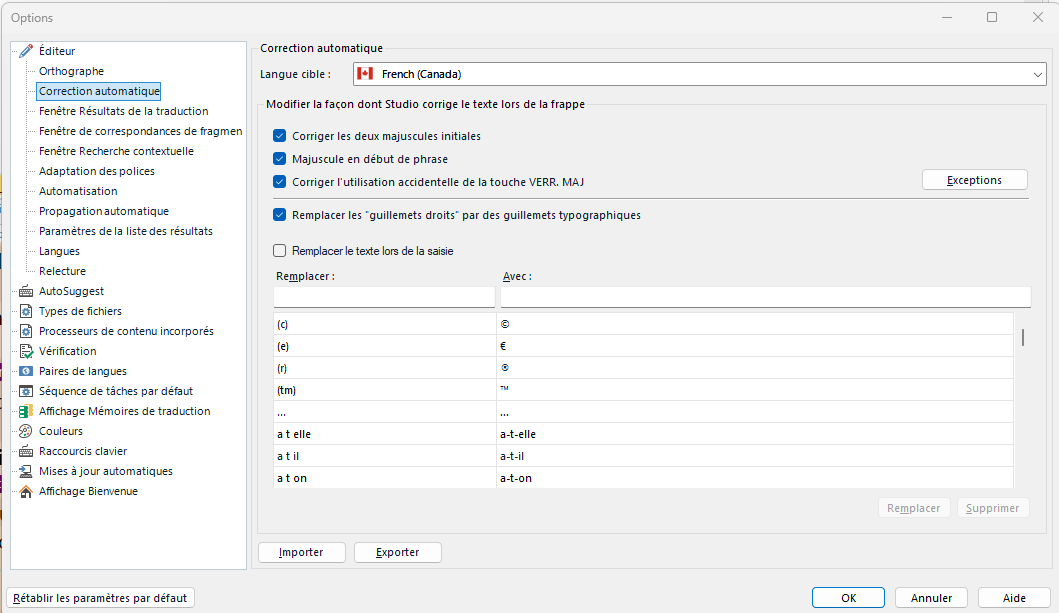The image size is (1059, 613).
Task: Disable Majuscule en début de phrase
Action: pos(282,158)
